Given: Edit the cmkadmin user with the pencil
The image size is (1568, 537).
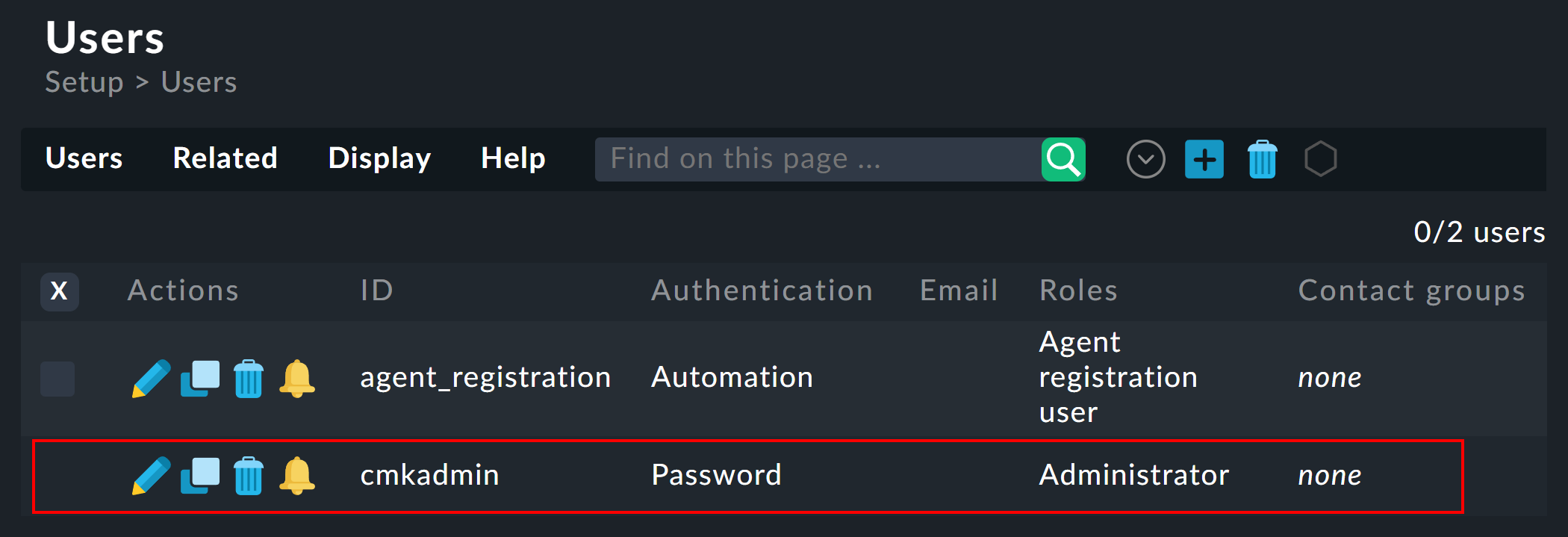Looking at the screenshot, I should 151,476.
